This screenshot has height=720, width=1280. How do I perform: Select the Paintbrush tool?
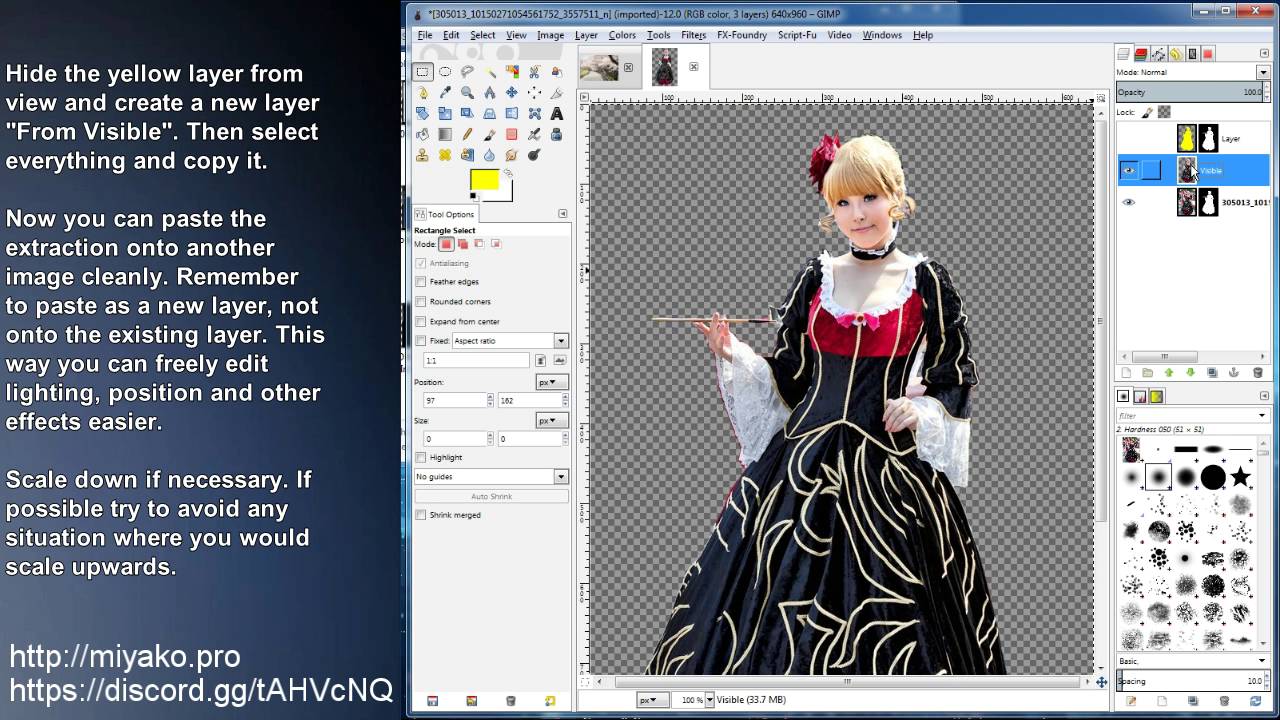[x=490, y=134]
